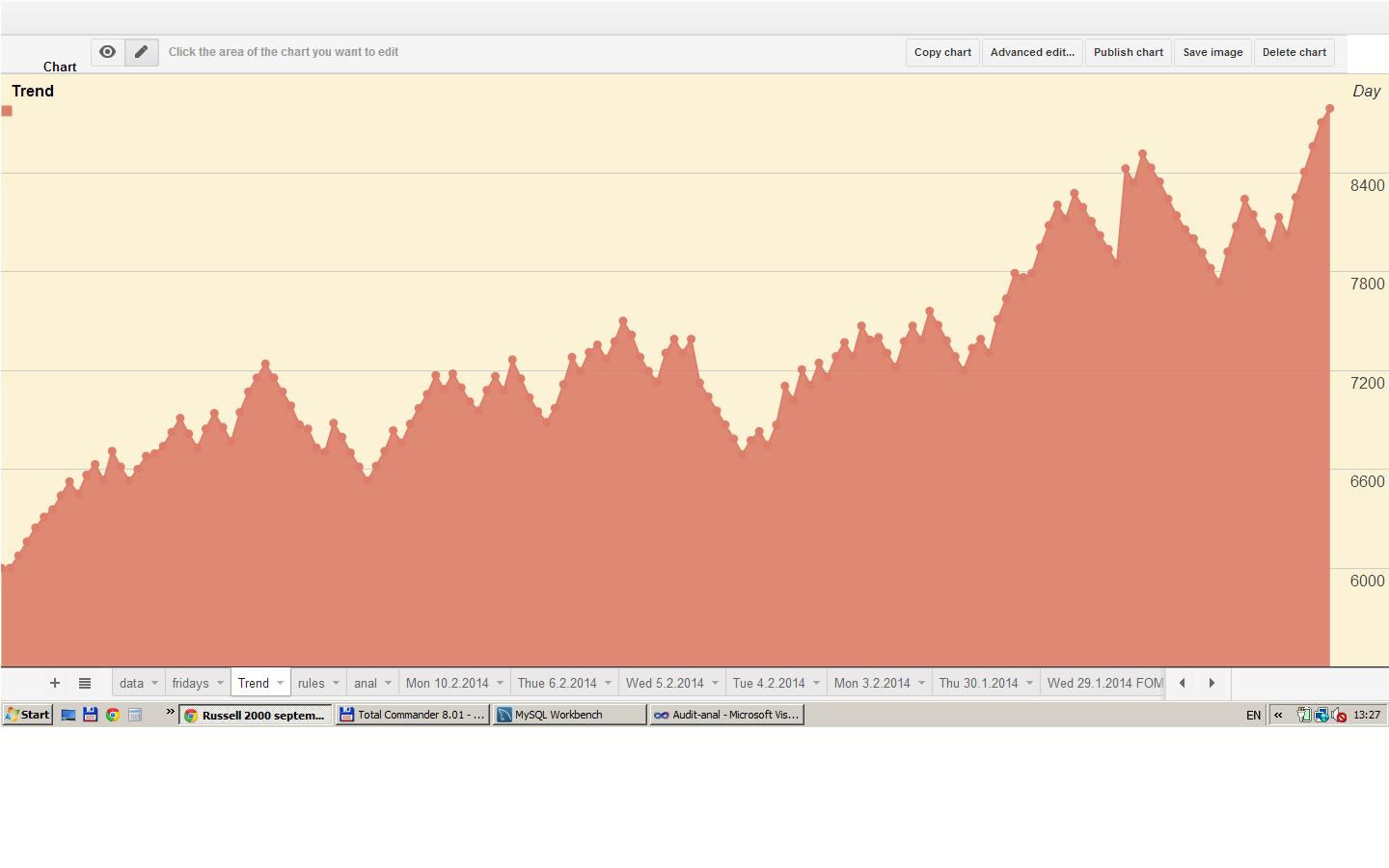Click the Windows Start button
Screen dimensions: 1389x868
(28, 715)
